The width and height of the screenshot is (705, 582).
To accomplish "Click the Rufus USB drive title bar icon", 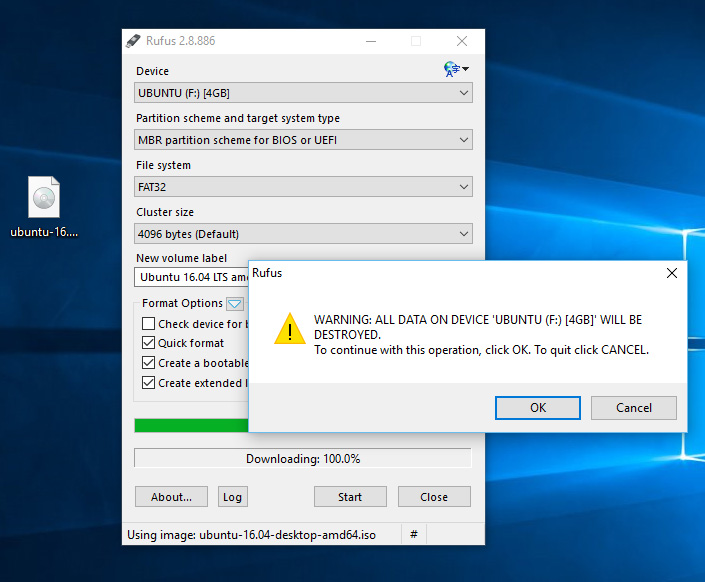I will (x=133, y=41).
